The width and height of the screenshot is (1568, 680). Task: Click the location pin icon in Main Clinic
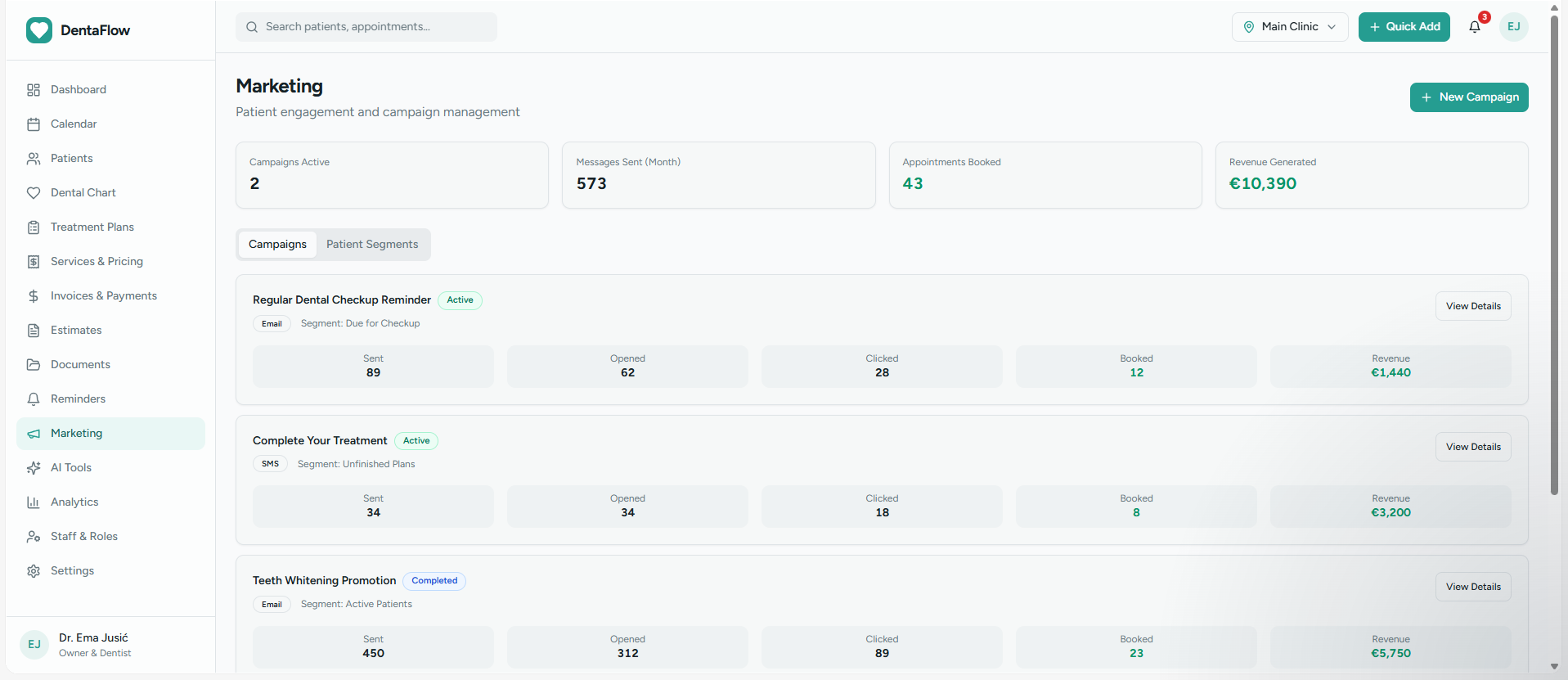(1249, 27)
